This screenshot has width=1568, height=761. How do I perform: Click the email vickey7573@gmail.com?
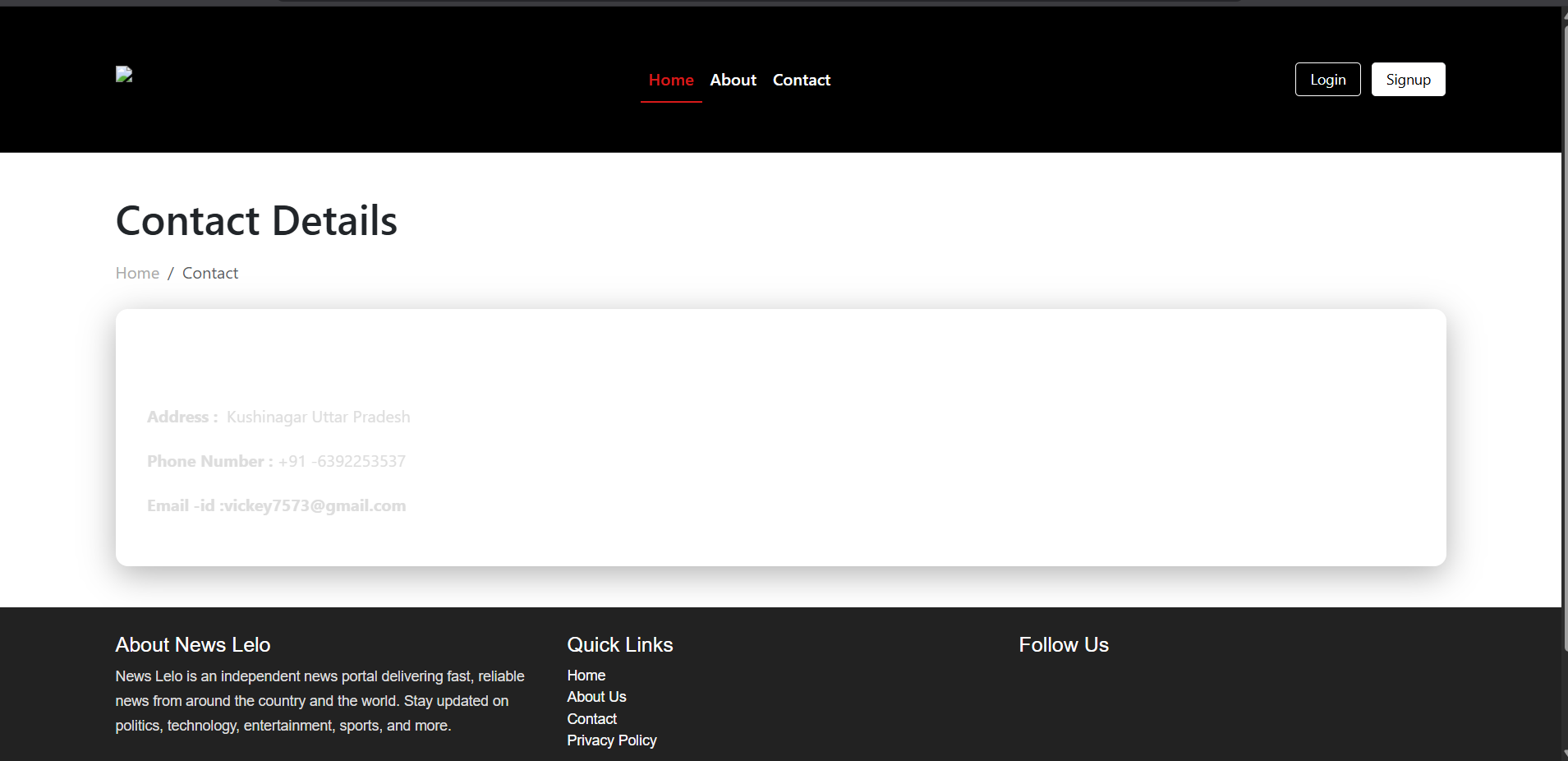[315, 505]
